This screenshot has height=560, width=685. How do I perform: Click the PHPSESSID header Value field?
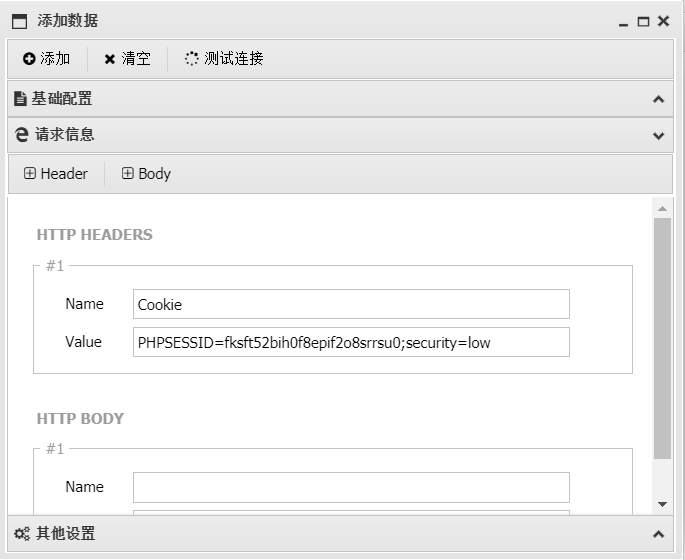click(x=350, y=342)
